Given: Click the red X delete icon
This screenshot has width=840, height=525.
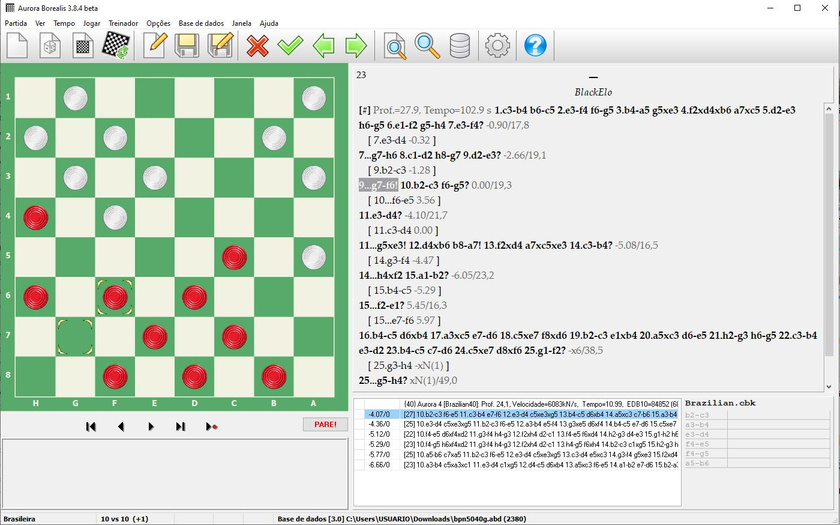Looking at the screenshot, I should [x=258, y=46].
